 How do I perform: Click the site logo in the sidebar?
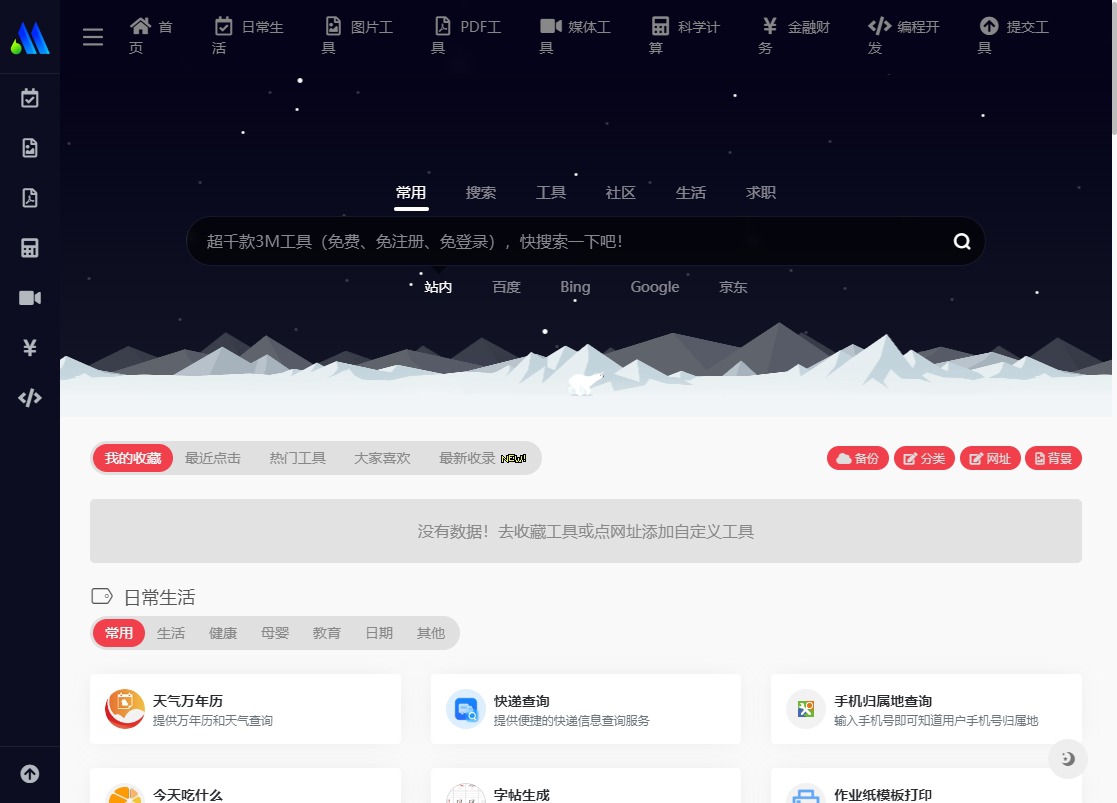pyautogui.click(x=30, y=37)
